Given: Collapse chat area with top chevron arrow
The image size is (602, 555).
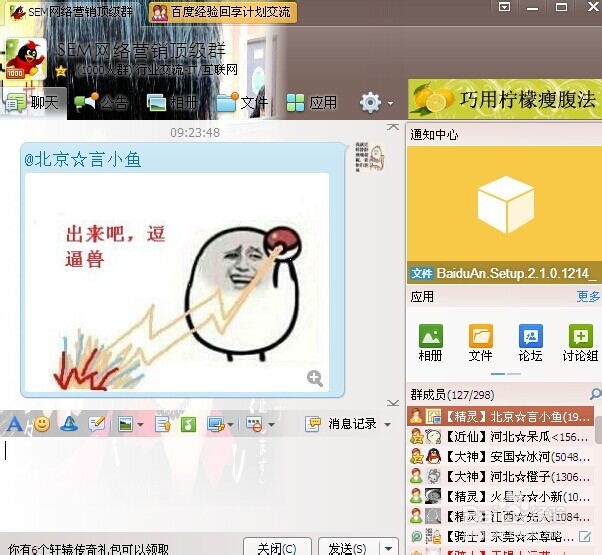Looking at the screenshot, I should click(x=393, y=127).
